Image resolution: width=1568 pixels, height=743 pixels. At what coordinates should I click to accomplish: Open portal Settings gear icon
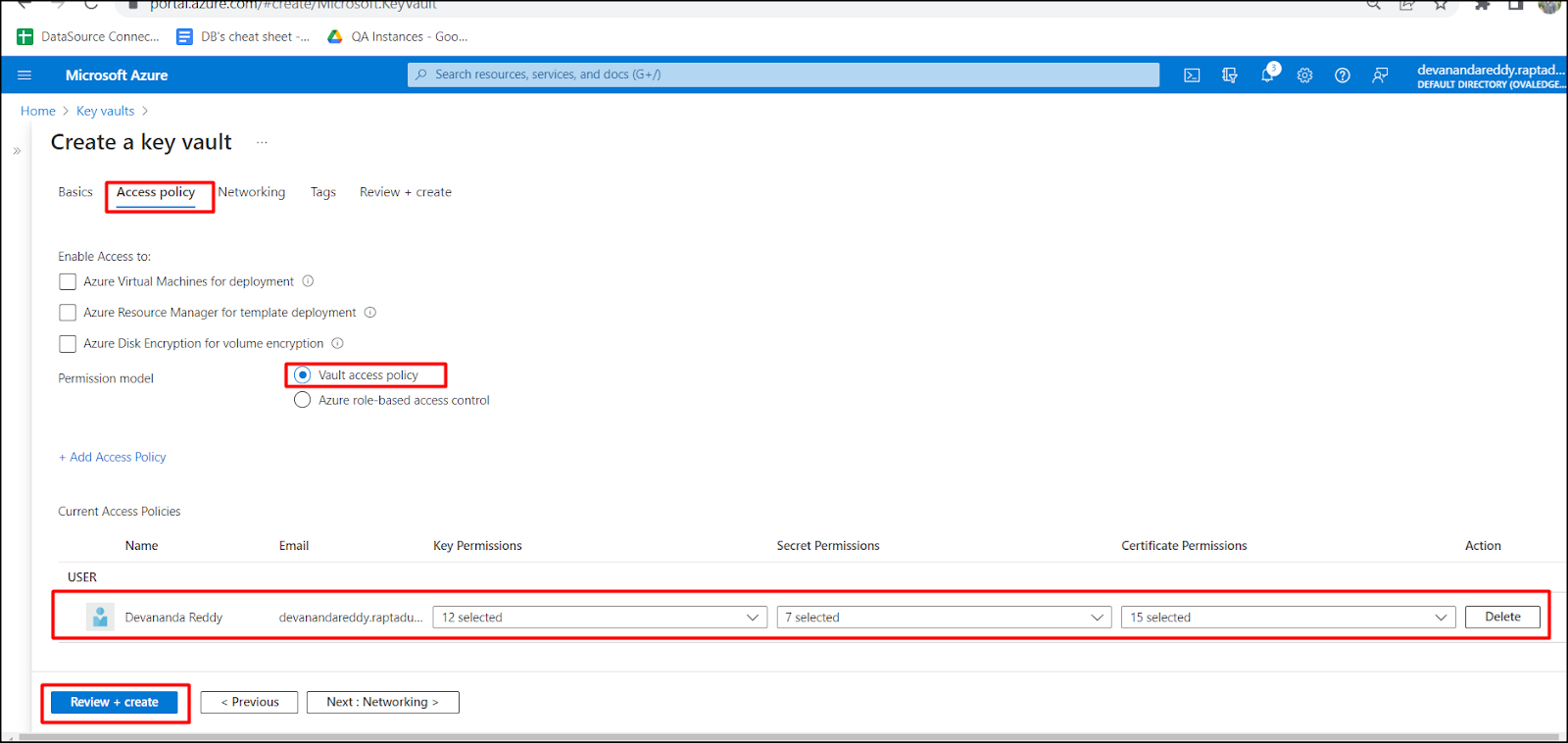[1304, 75]
